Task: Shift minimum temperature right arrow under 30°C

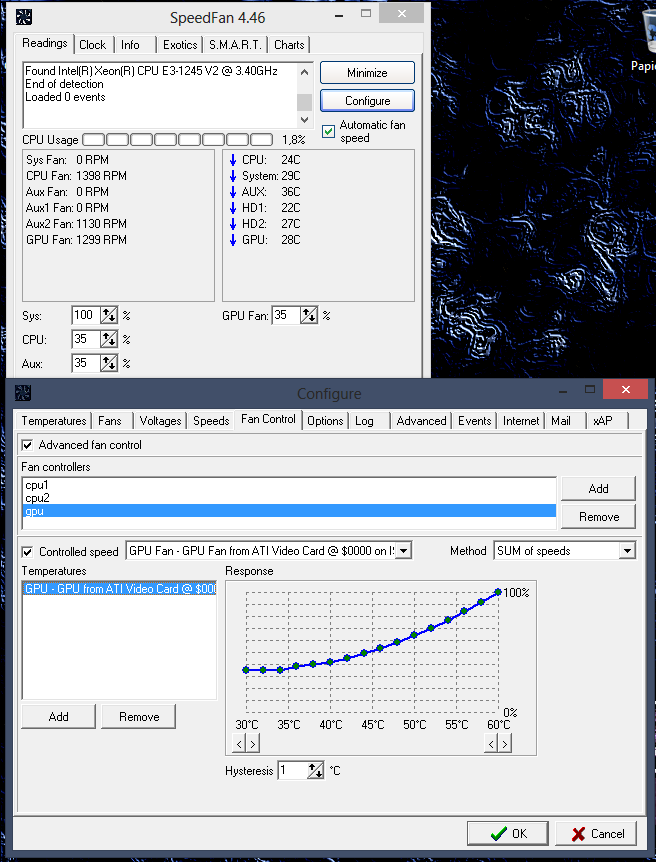Action: [252, 744]
